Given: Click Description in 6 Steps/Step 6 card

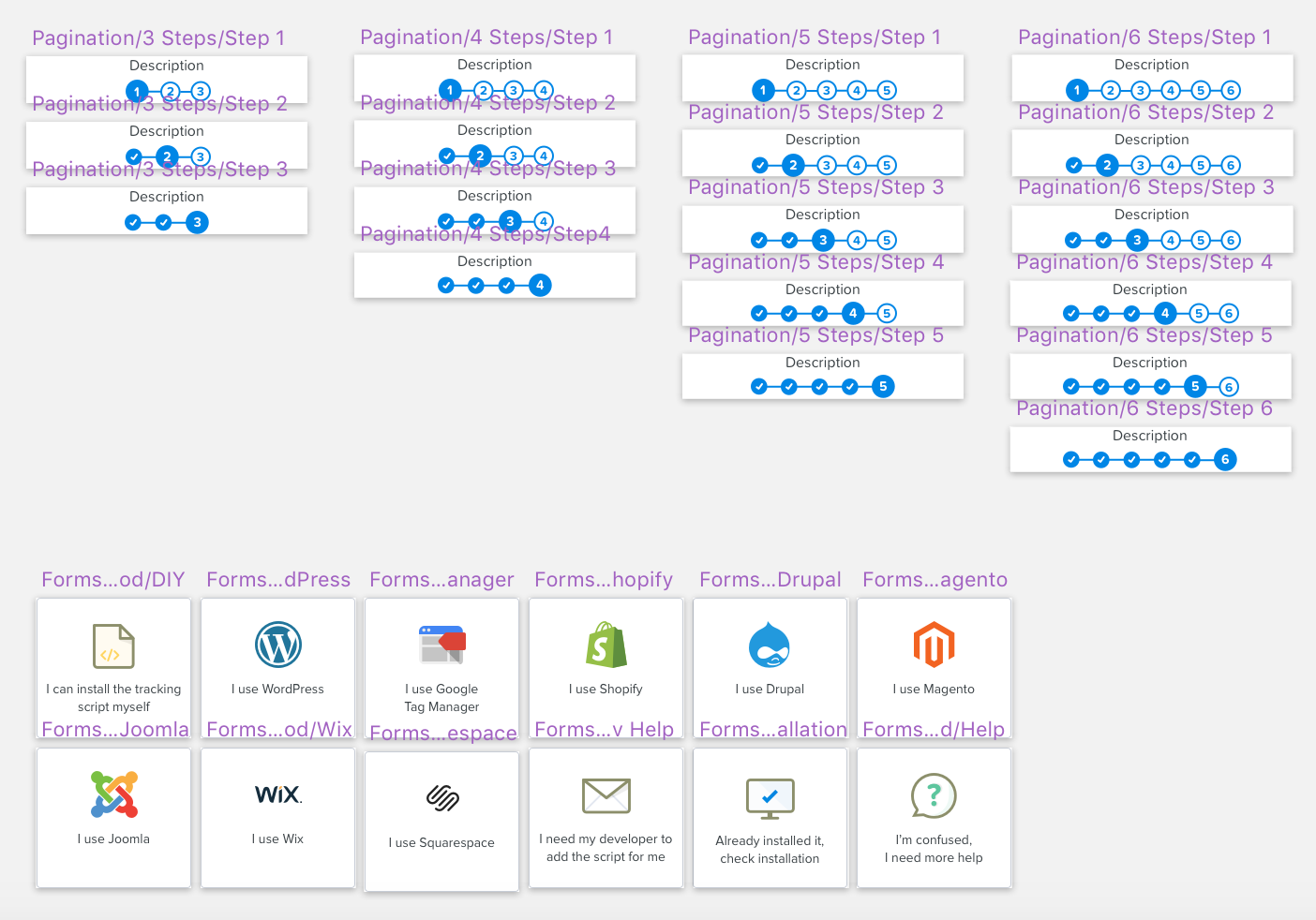Looking at the screenshot, I should pyautogui.click(x=1150, y=436).
